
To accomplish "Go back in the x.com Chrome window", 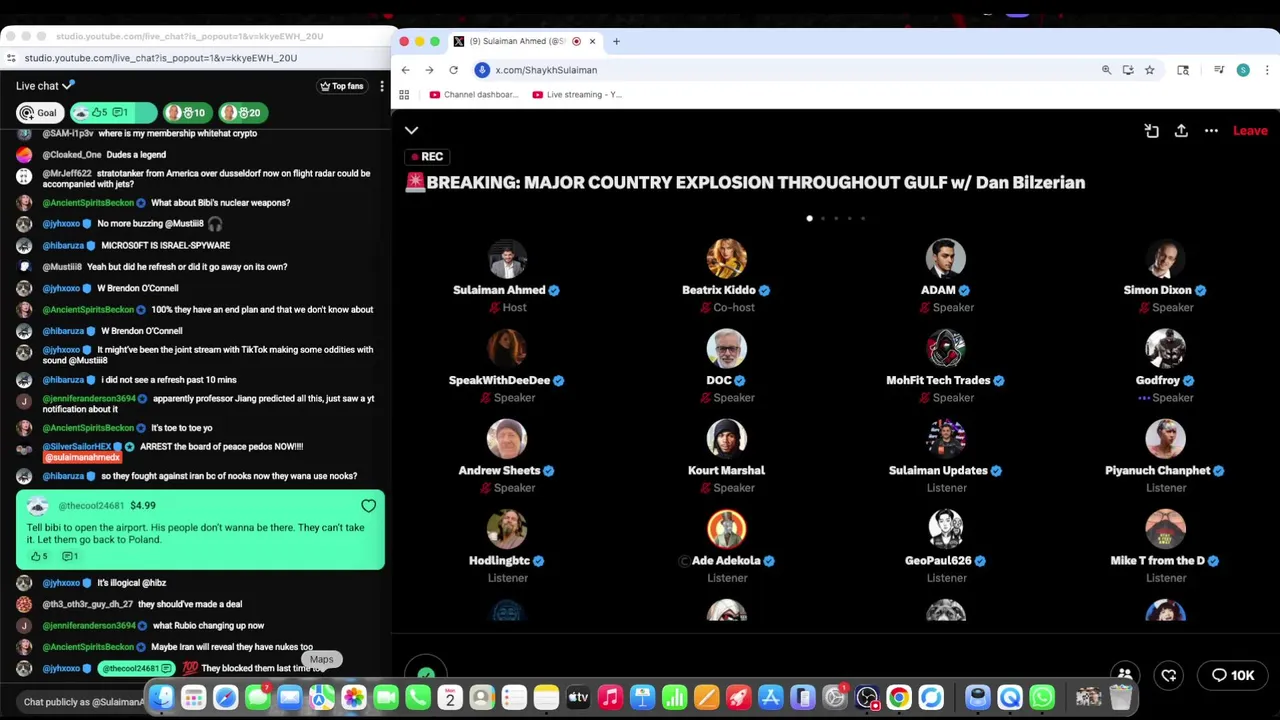I will pyautogui.click(x=405, y=70).
